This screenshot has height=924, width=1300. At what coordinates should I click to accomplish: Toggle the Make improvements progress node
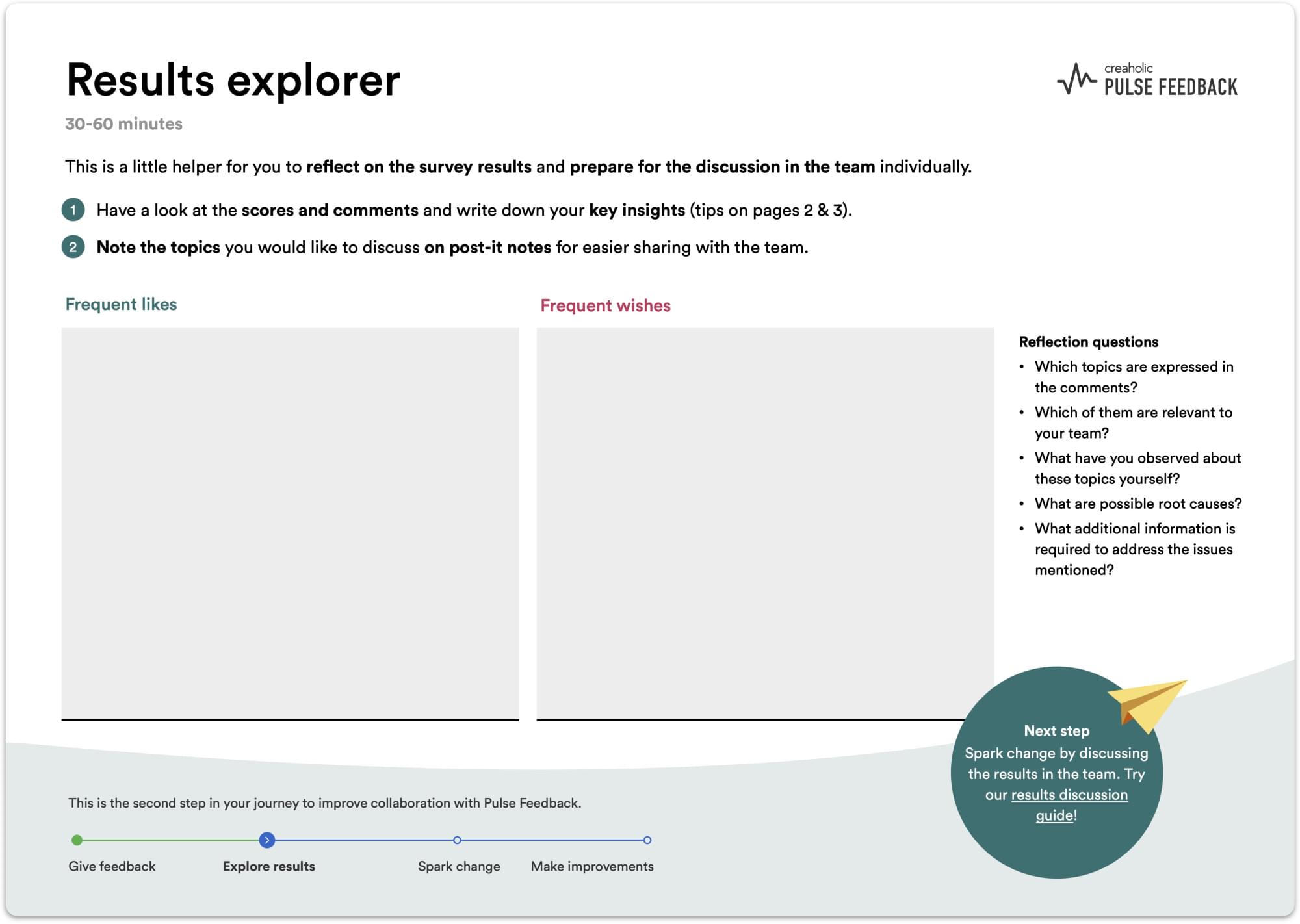click(647, 840)
